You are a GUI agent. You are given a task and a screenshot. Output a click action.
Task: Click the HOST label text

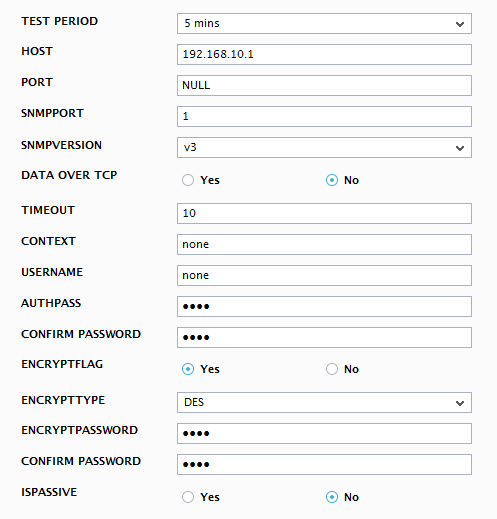point(37,51)
